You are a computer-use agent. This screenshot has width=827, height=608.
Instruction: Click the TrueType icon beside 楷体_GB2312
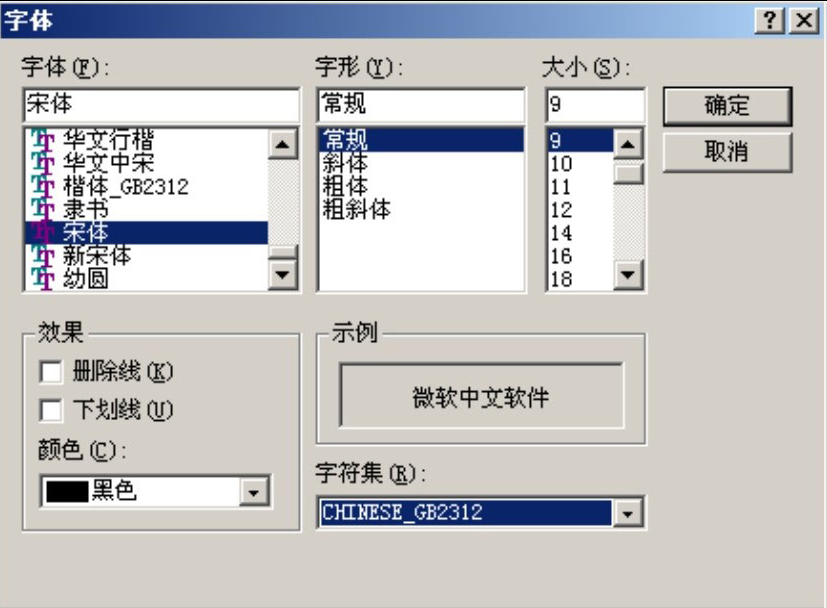[x=43, y=187]
